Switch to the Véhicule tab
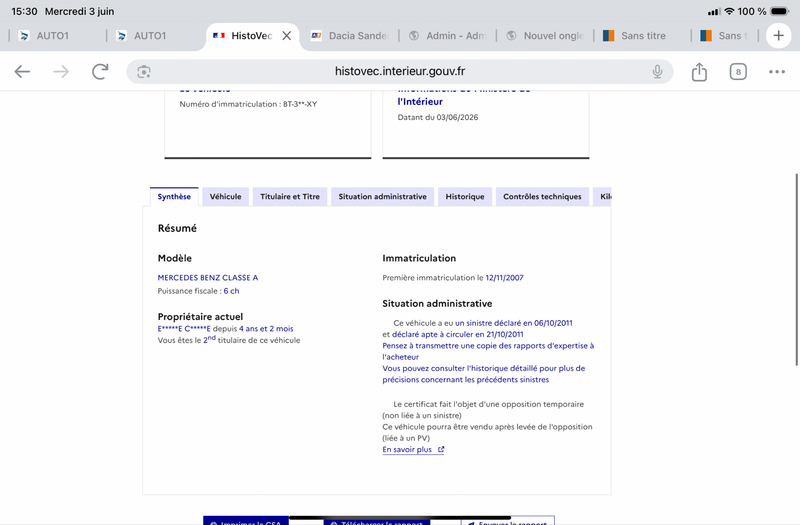This screenshot has width=800, height=525. [x=226, y=196]
